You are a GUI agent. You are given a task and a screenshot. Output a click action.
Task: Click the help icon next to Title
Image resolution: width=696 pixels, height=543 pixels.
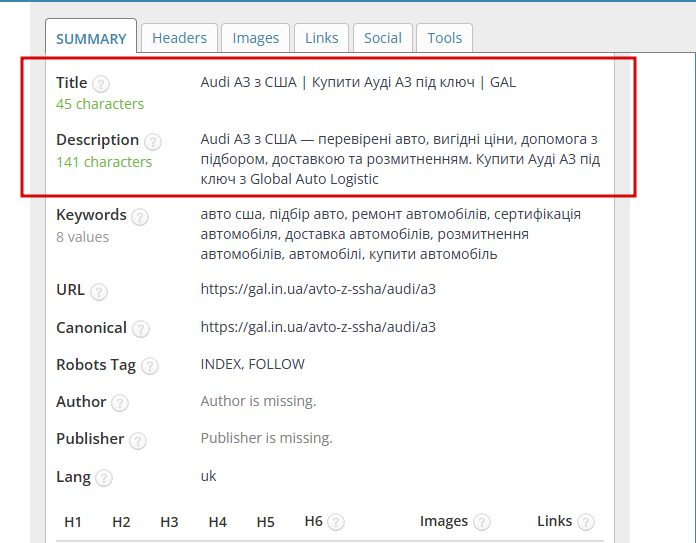point(101,84)
